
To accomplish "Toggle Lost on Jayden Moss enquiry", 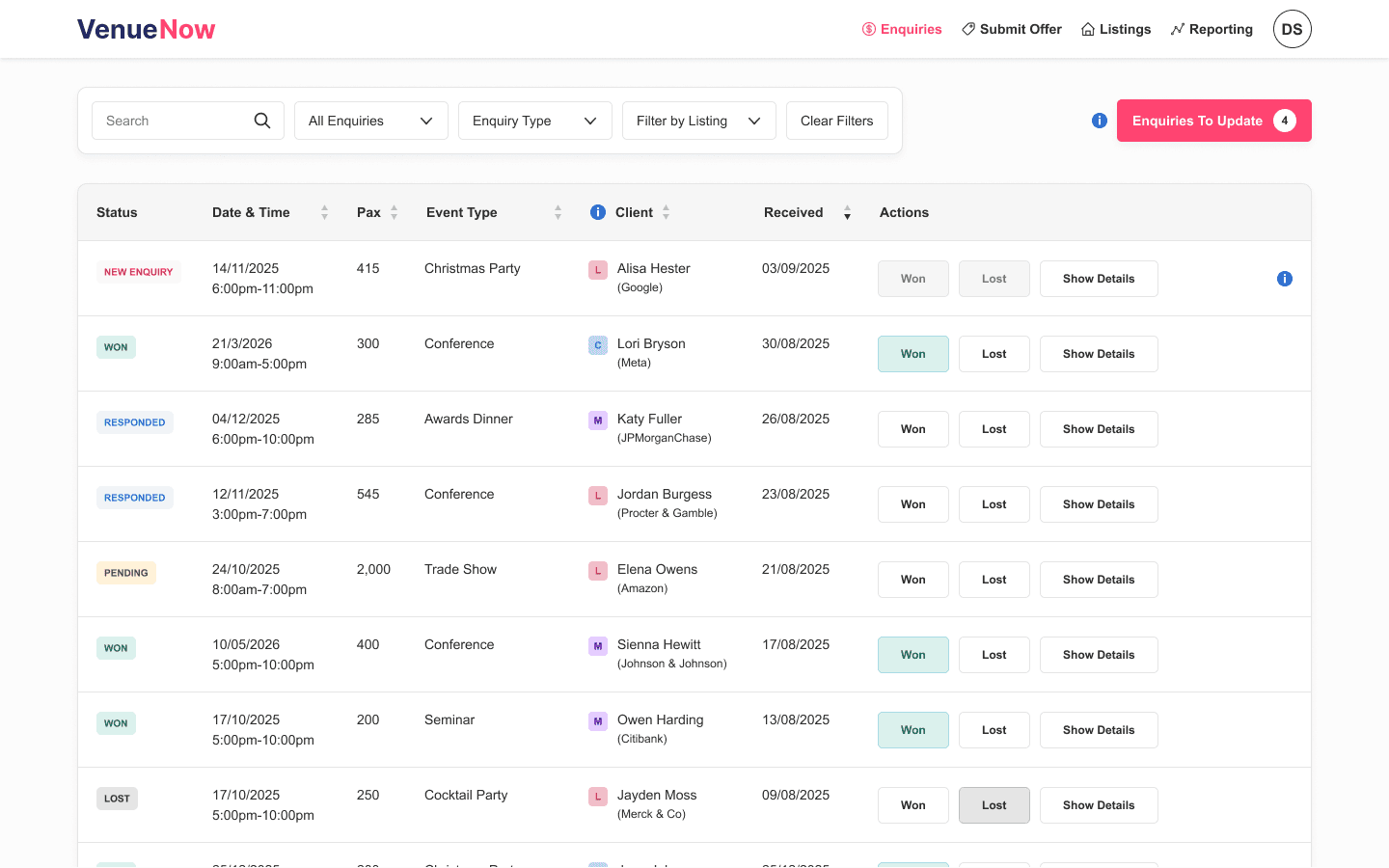I will coord(994,805).
